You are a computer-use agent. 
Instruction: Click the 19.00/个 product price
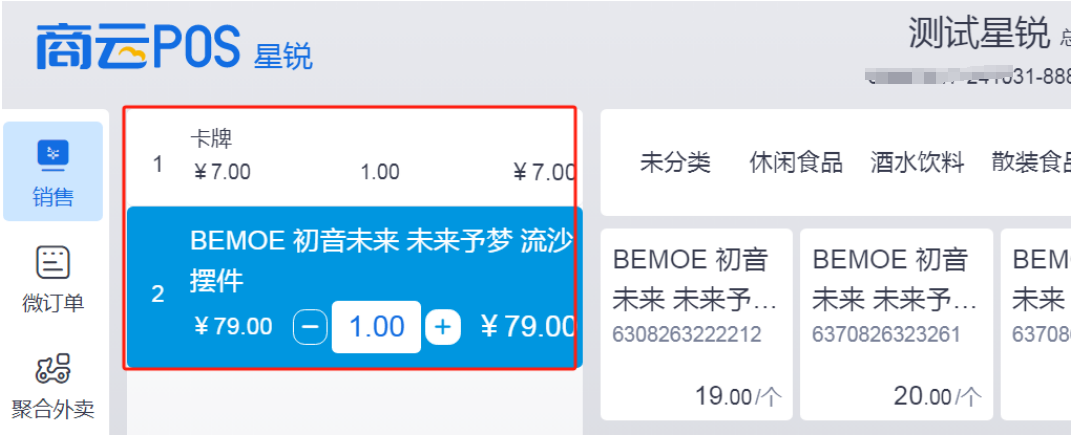click(738, 396)
